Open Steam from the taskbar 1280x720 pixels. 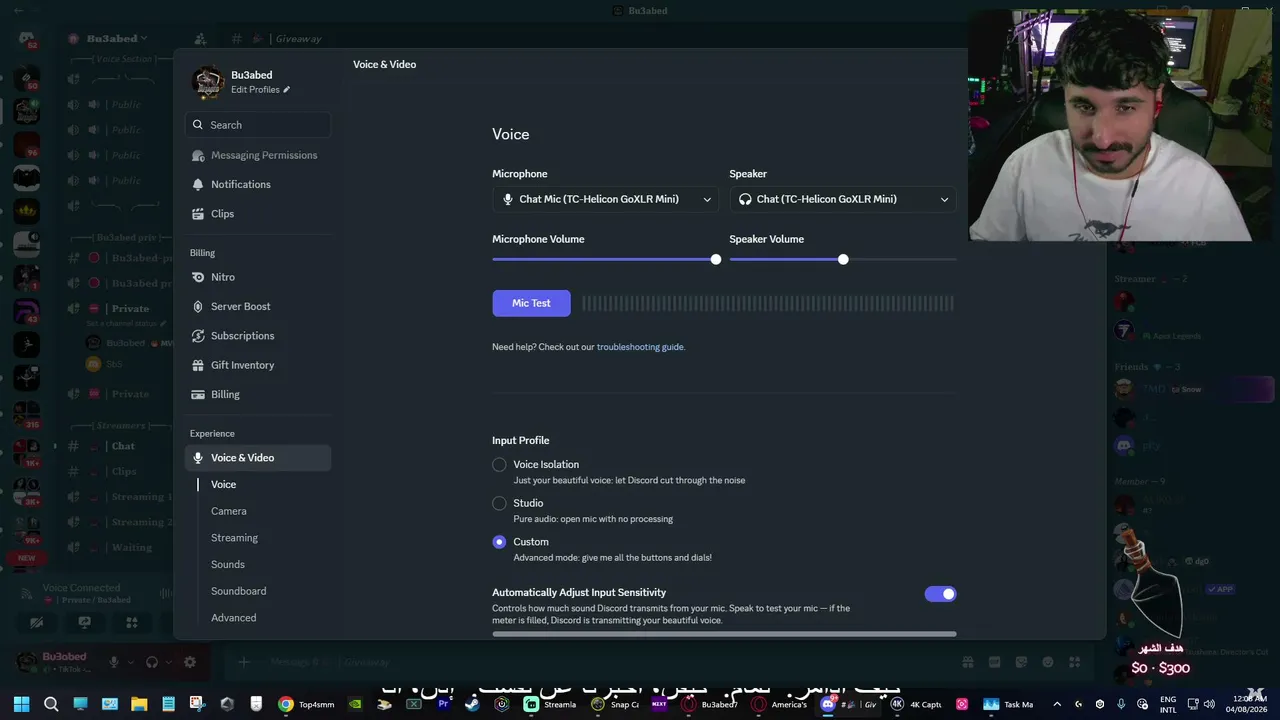click(472, 704)
